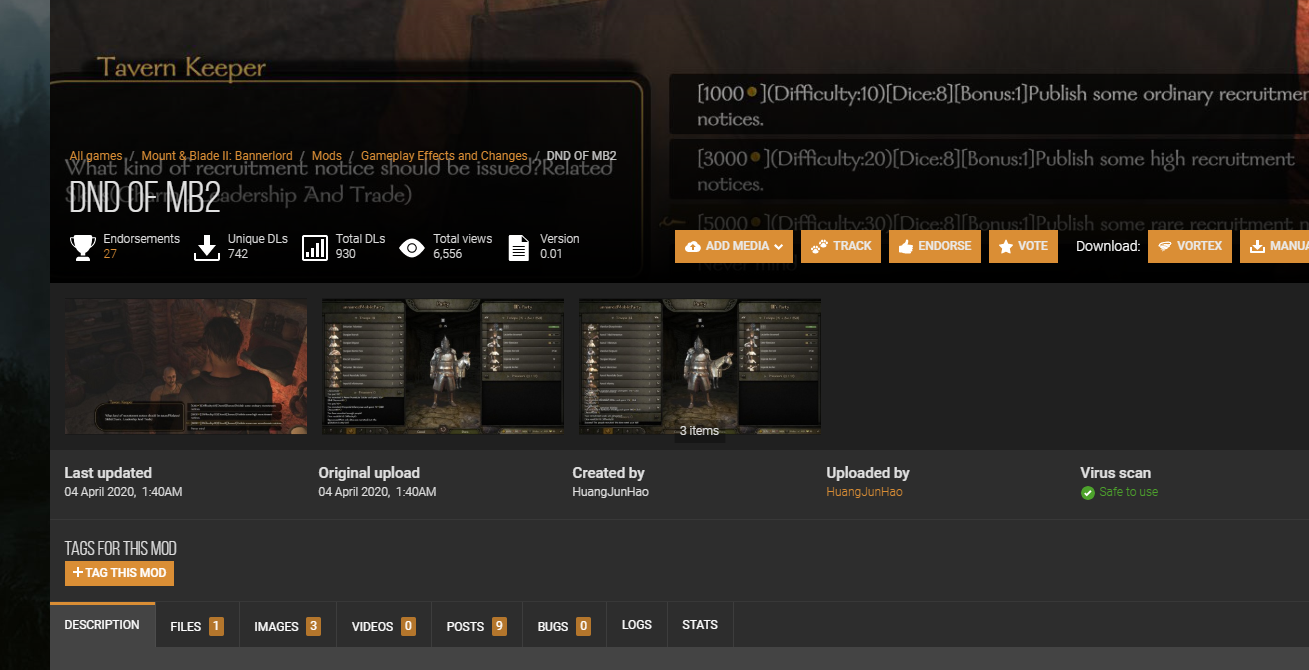Click the endorsements count 27

point(110,254)
